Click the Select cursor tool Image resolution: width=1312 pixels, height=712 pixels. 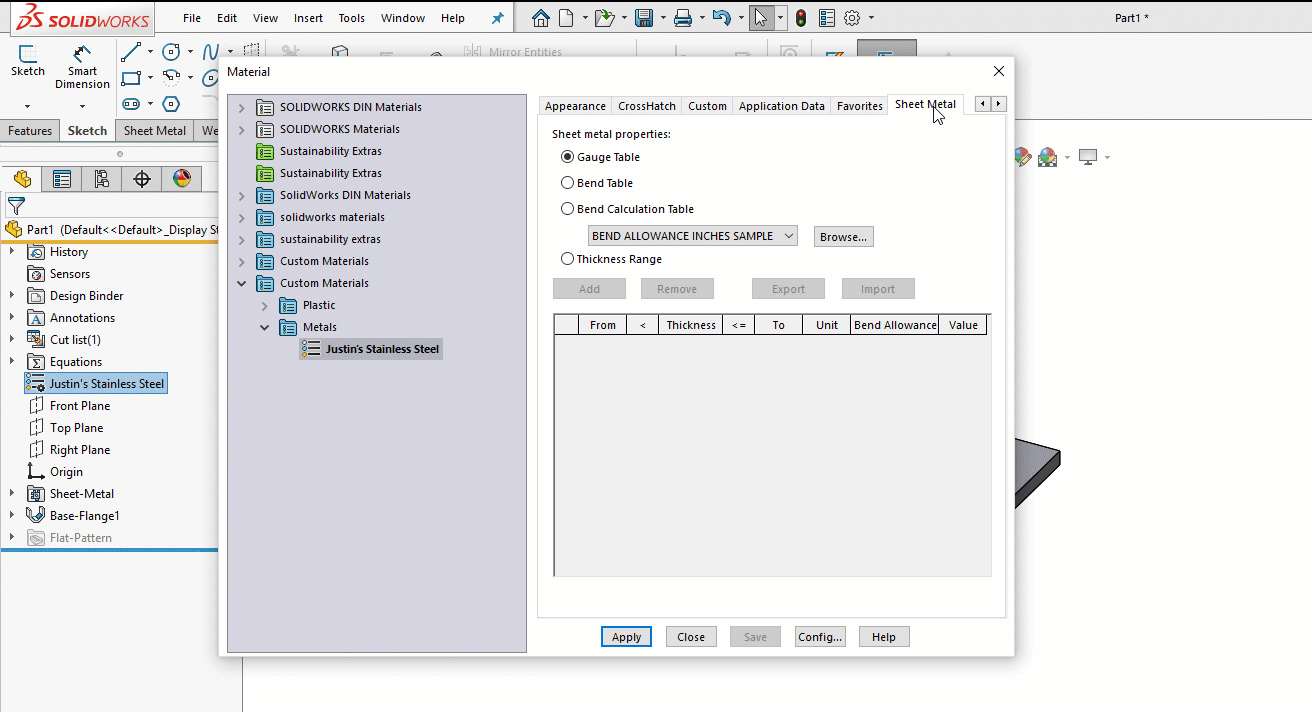(x=761, y=18)
